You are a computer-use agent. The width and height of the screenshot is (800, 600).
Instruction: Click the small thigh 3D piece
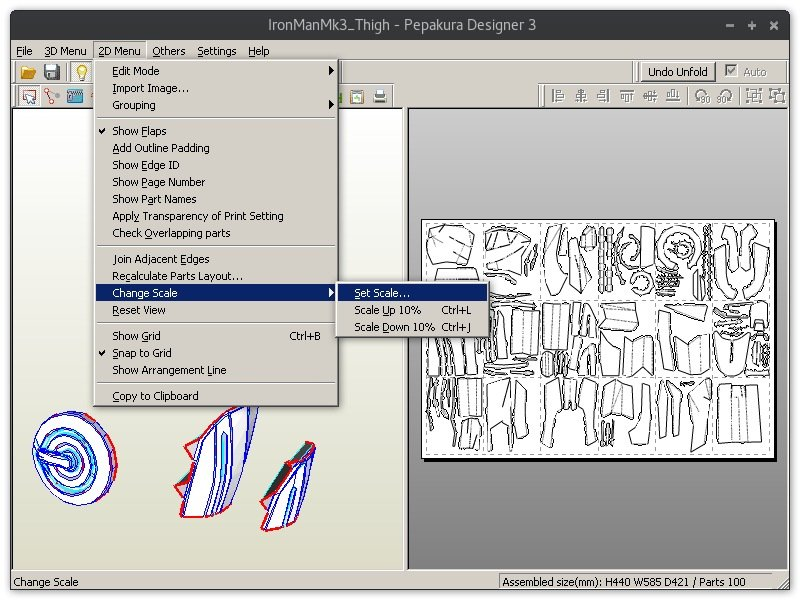[288, 486]
